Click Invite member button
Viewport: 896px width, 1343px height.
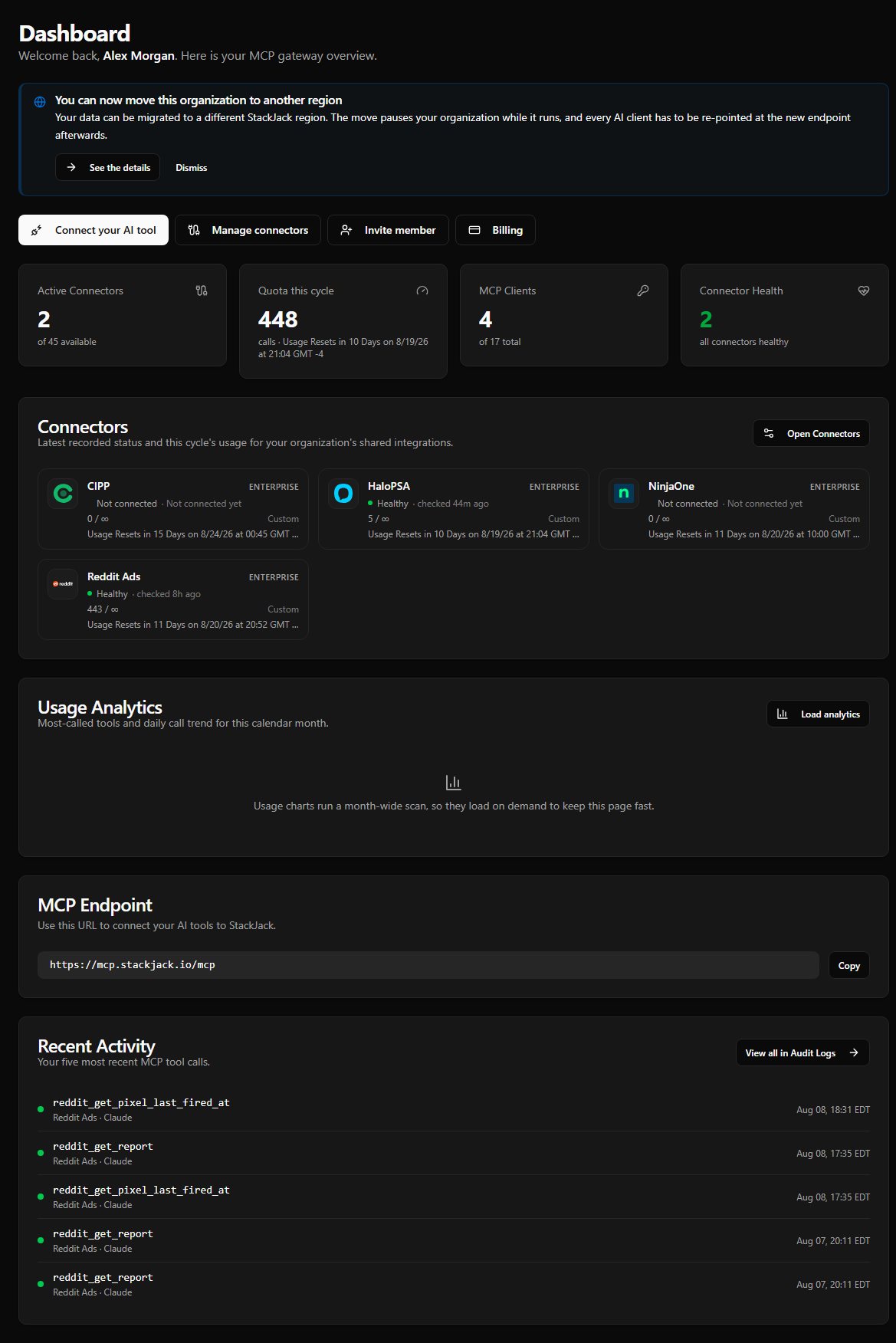[388, 230]
